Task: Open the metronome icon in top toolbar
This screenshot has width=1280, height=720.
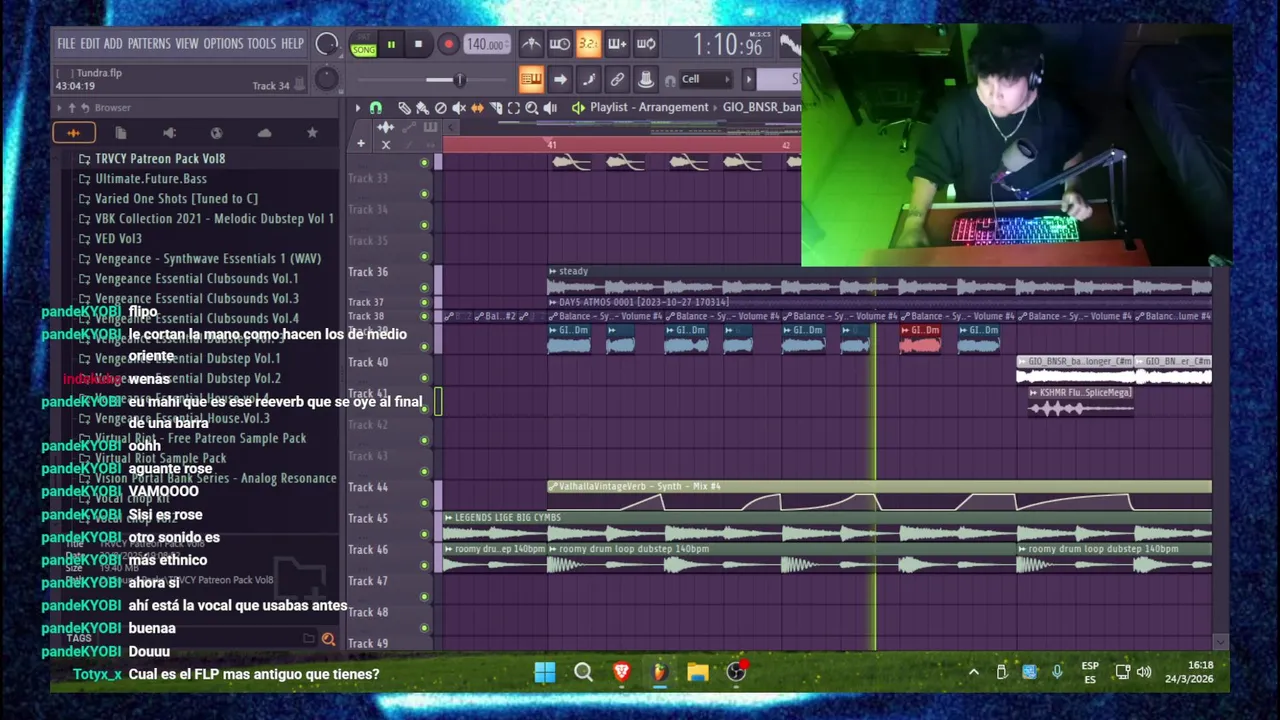Action: click(531, 44)
